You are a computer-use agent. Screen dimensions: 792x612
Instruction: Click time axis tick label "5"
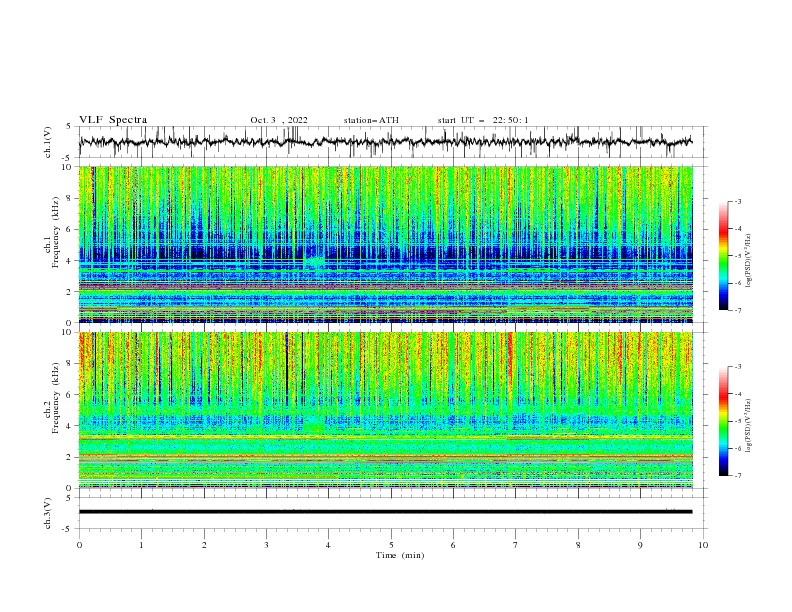point(391,545)
